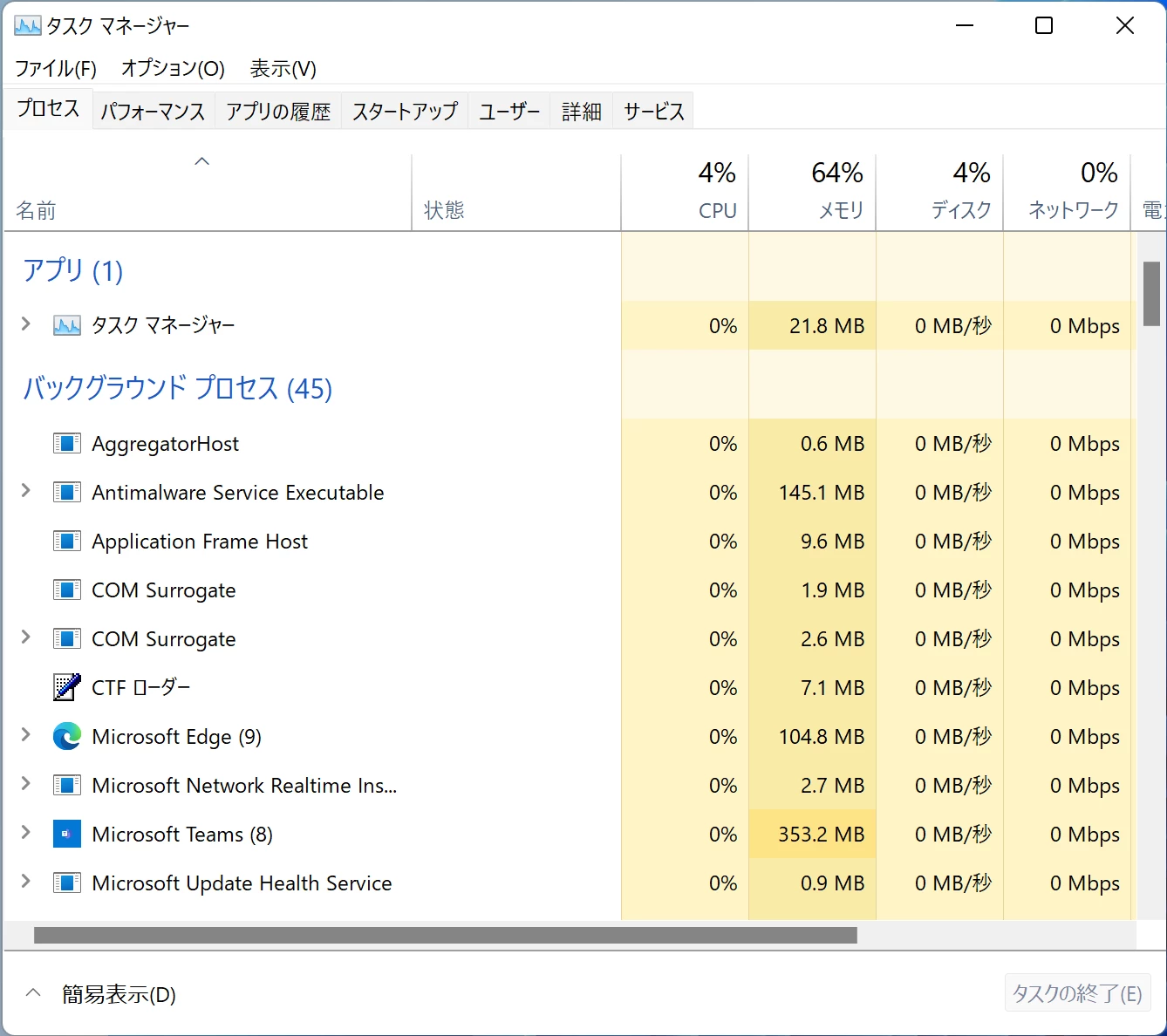Click the 9.6 MB memory cell

(812, 542)
